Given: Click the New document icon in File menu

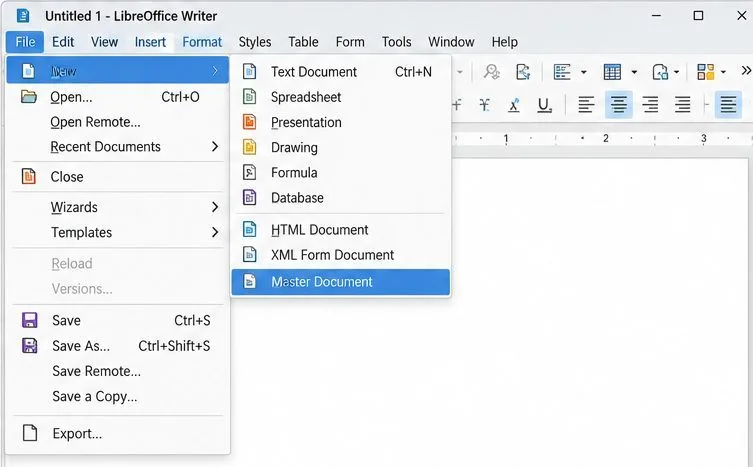Looking at the screenshot, I should pyautogui.click(x=28, y=71).
